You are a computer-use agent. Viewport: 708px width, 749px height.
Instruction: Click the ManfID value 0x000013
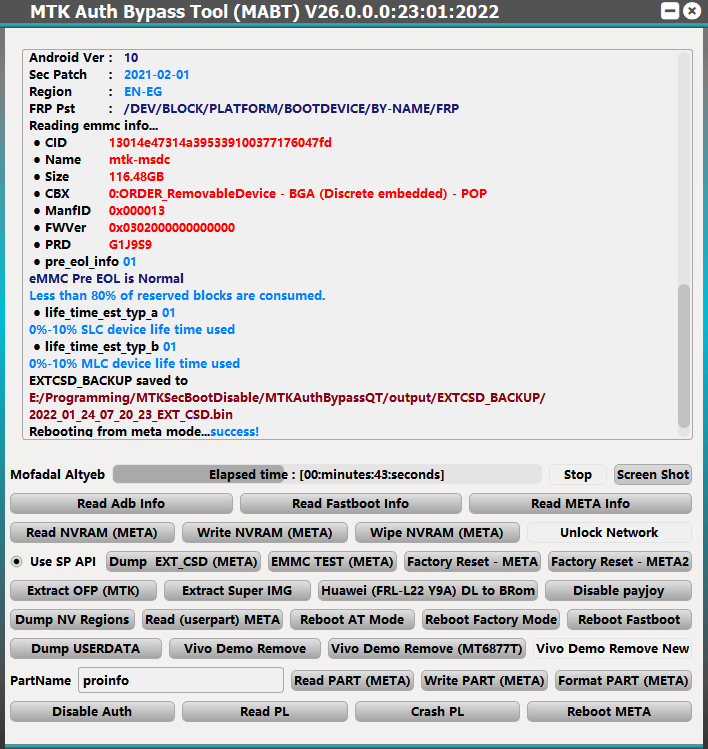point(137,211)
